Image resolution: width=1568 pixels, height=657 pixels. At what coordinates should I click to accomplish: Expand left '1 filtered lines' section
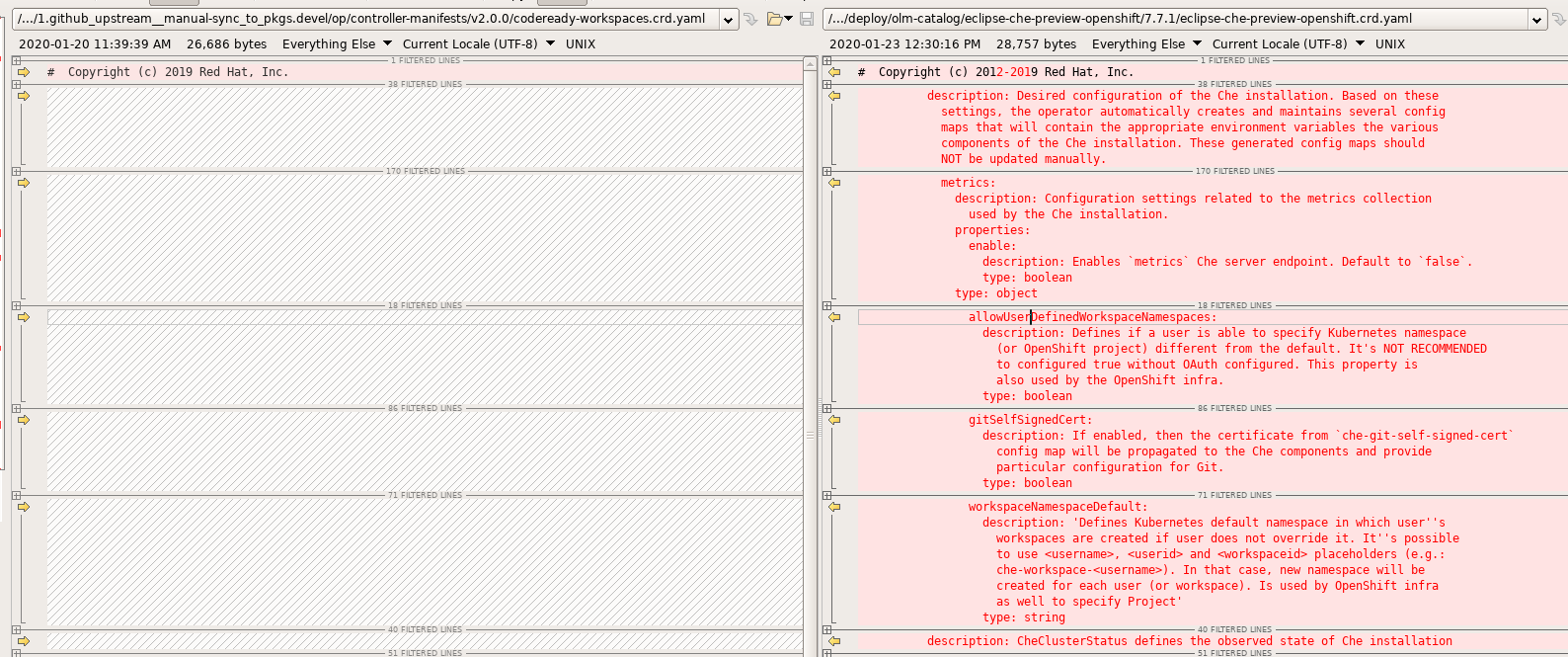click(16, 60)
